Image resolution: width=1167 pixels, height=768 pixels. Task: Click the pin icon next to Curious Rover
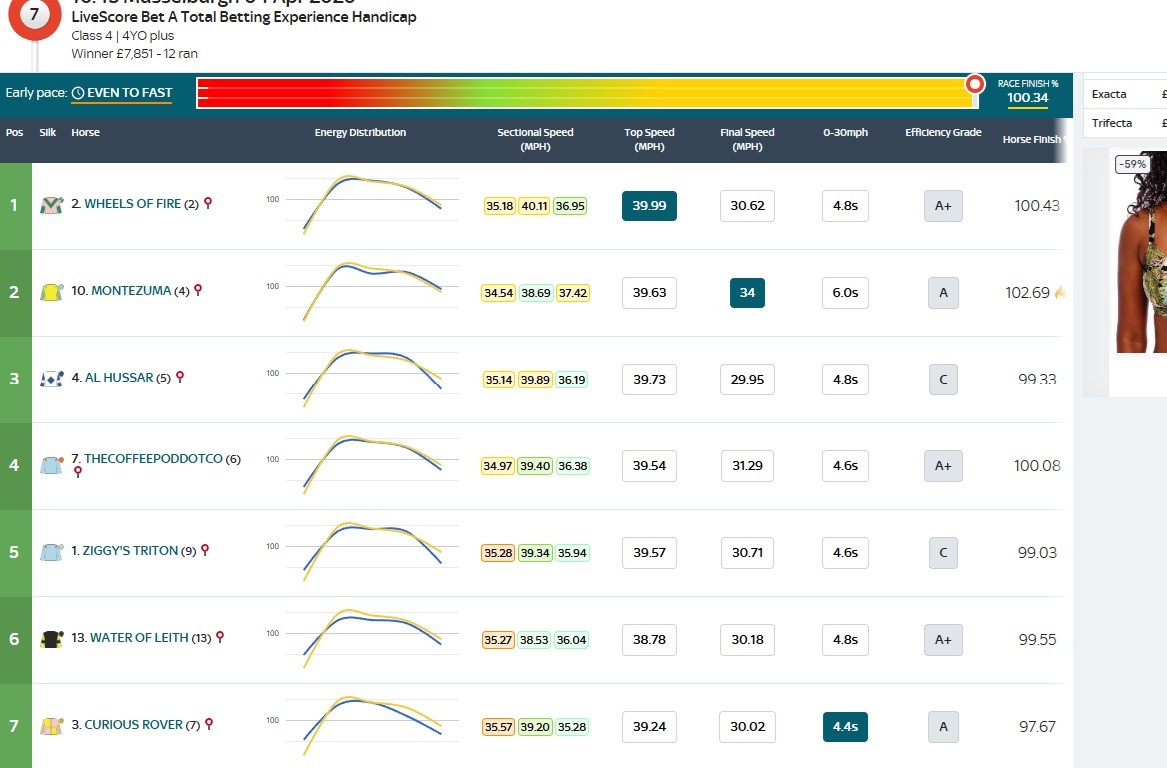209,724
